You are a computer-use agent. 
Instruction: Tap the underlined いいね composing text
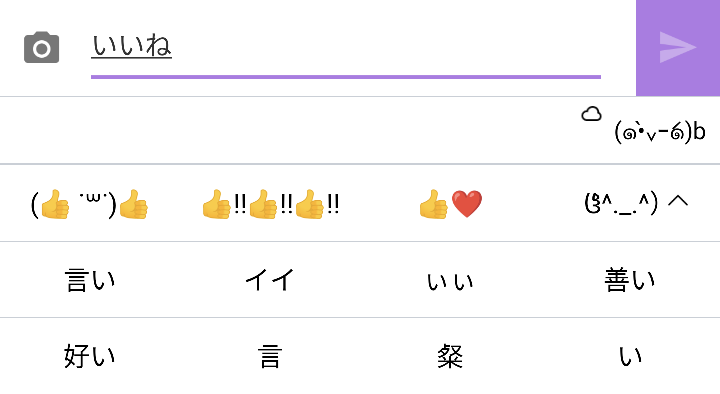(131, 46)
